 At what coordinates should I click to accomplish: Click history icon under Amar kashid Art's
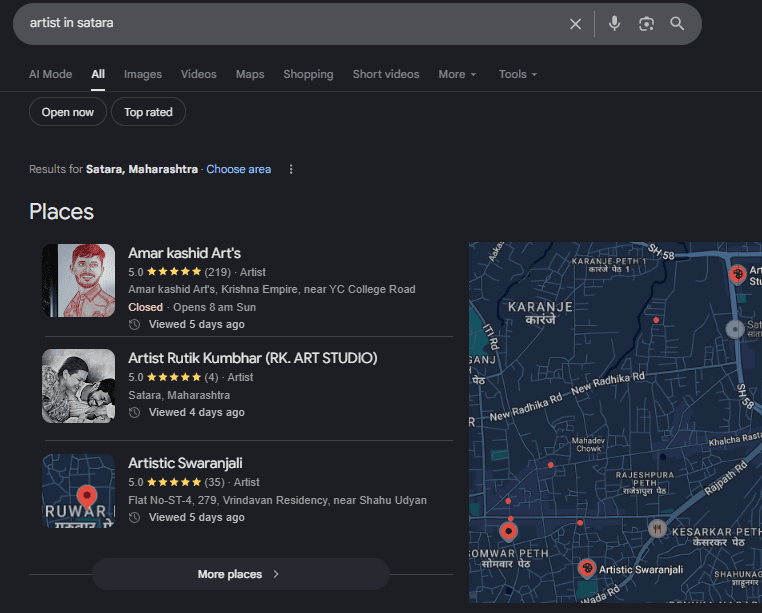[135, 324]
